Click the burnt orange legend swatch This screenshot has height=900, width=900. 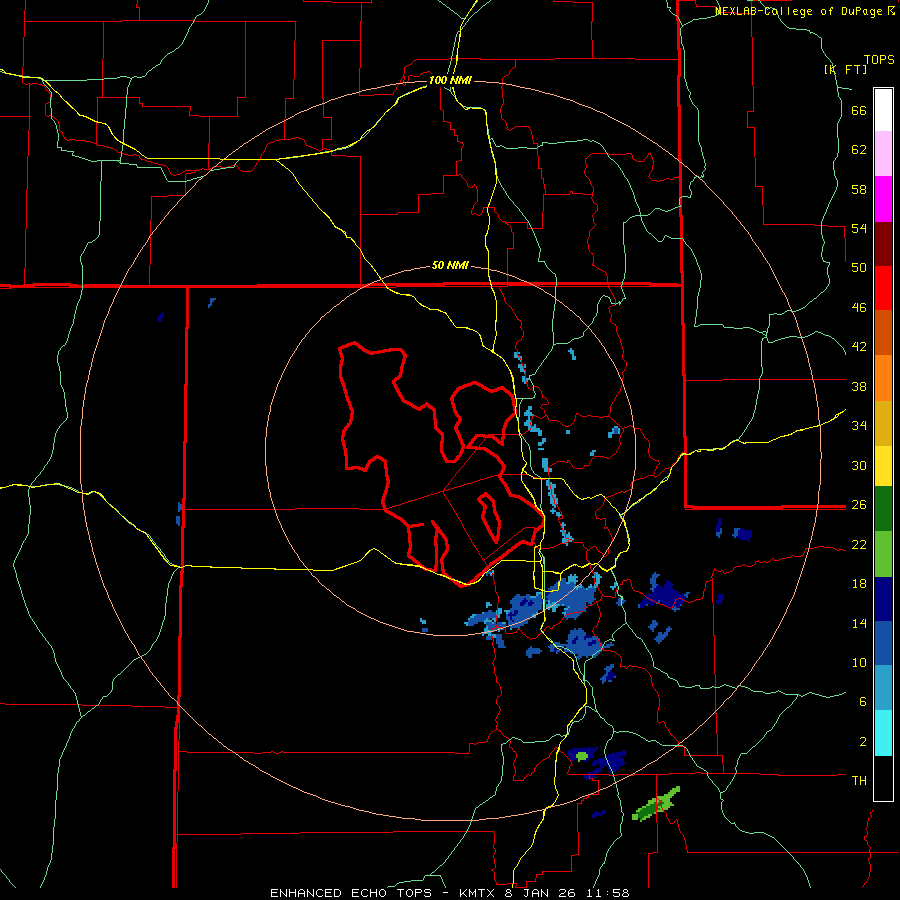[x=883, y=333]
